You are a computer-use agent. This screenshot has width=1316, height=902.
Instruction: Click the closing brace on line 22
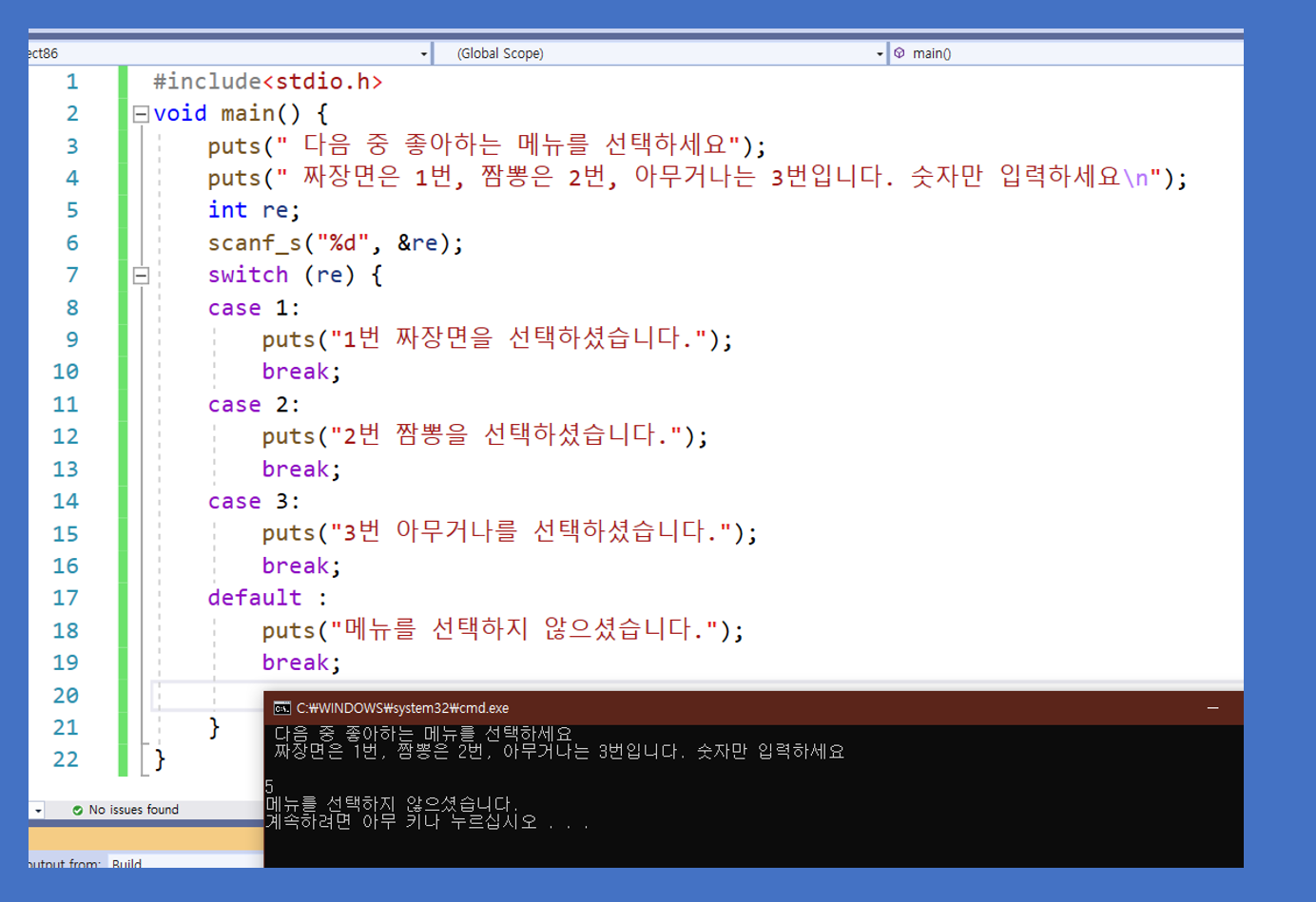160,759
